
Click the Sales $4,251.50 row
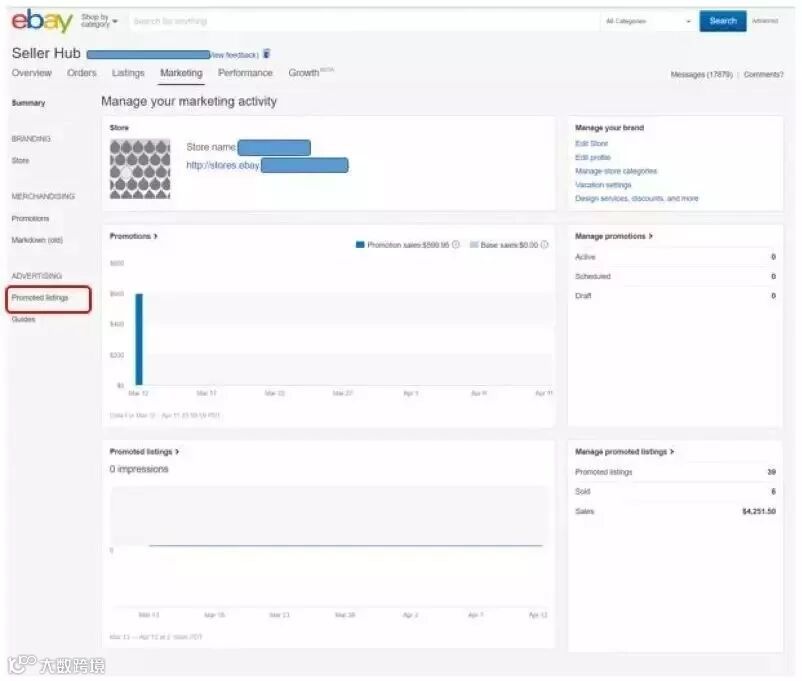click(675, 511)
